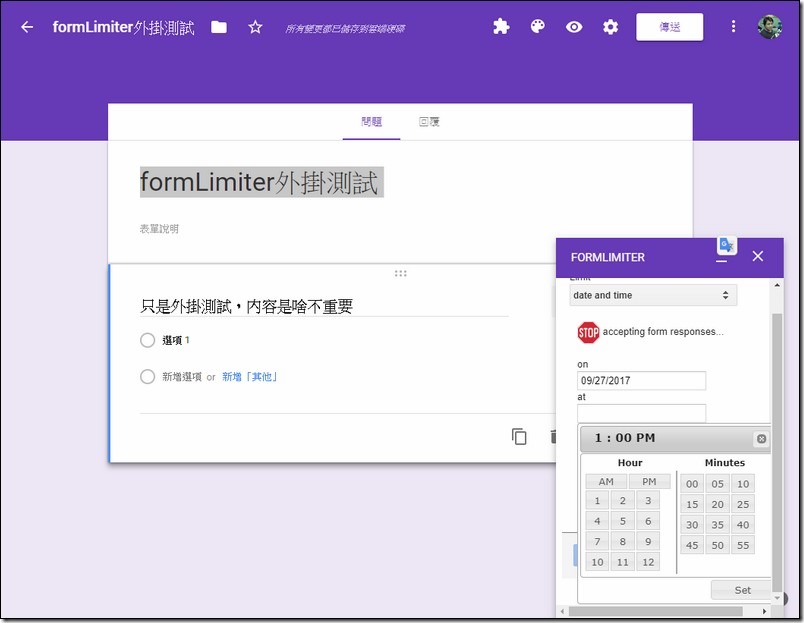Choose hour 3 in time picker
The height and width of the screenshot is (623, 804).
point(648,500)
